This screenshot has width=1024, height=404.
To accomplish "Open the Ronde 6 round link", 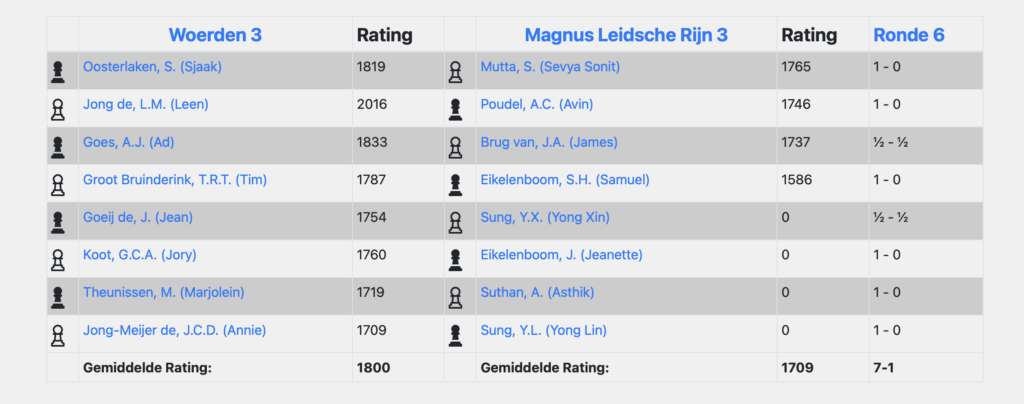I will tap(908, 35).
